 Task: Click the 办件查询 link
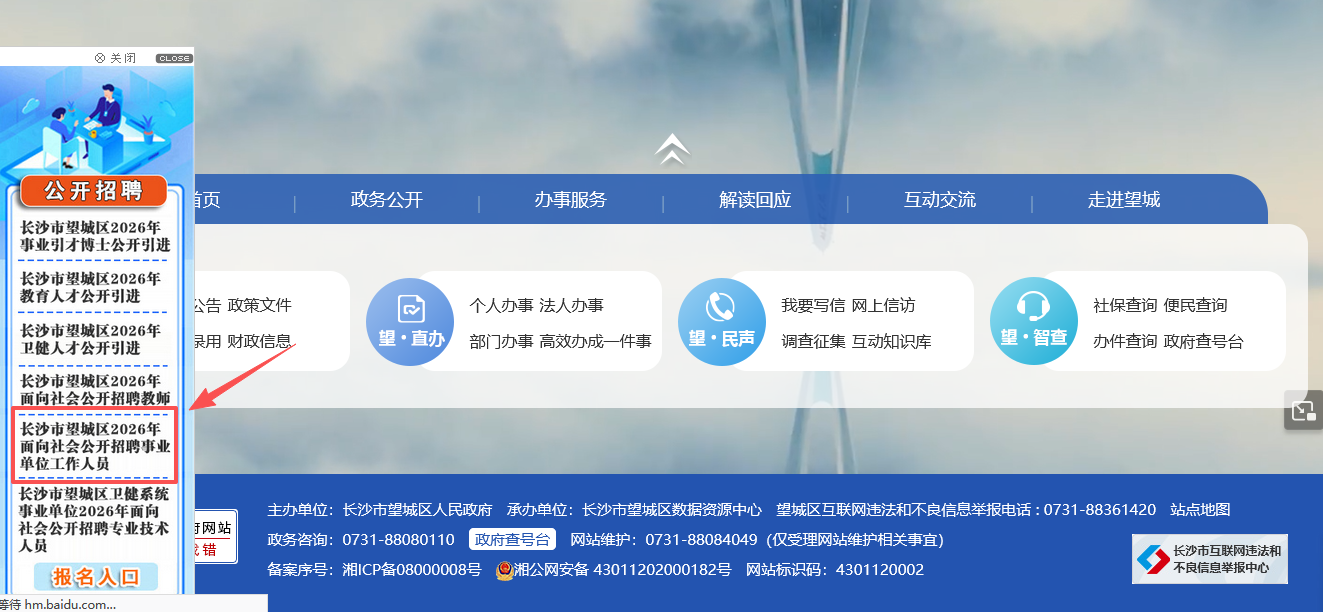click(1125, 341)
